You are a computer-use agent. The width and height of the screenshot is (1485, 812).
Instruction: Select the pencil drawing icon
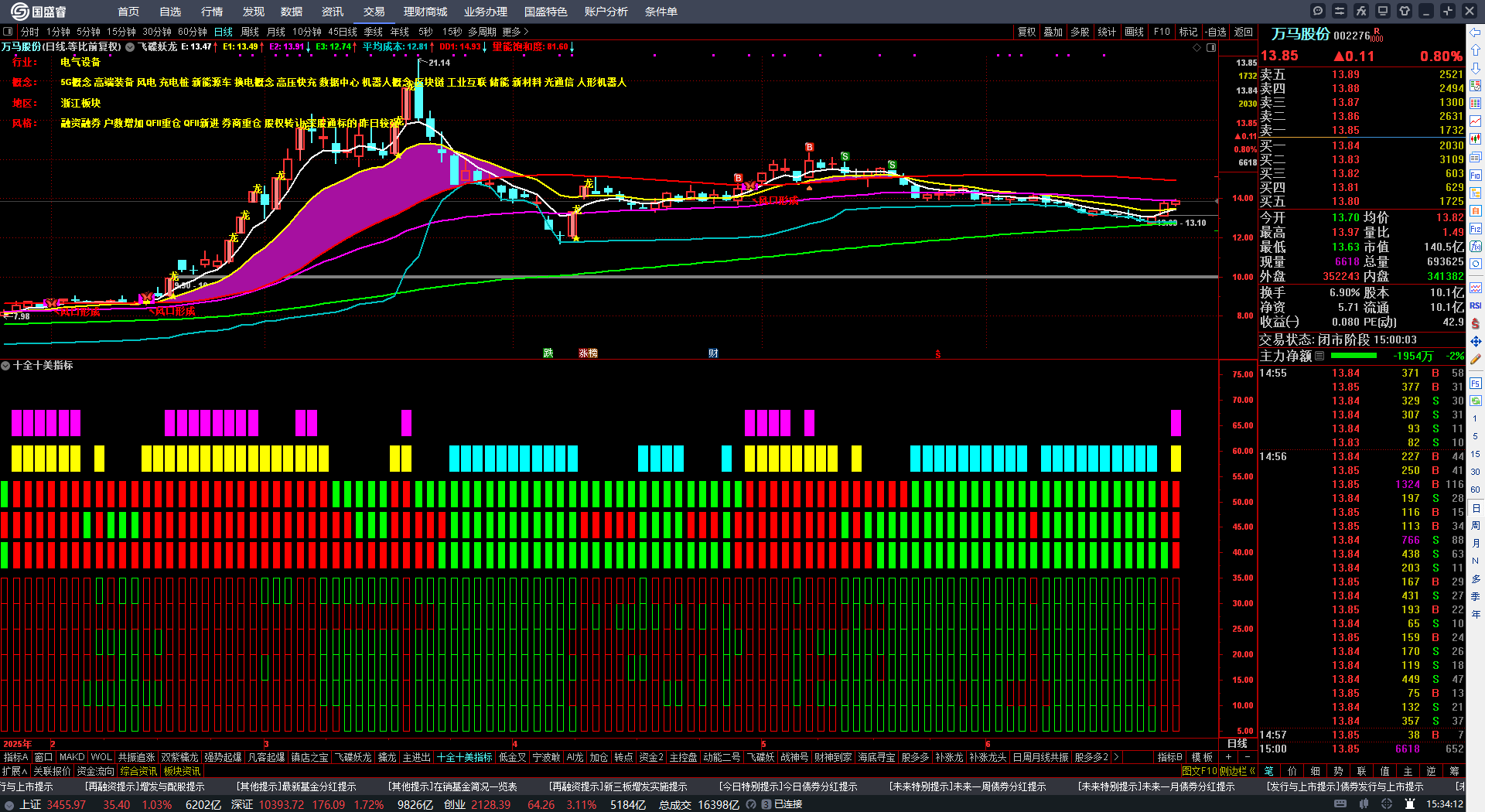[1476, 359]
